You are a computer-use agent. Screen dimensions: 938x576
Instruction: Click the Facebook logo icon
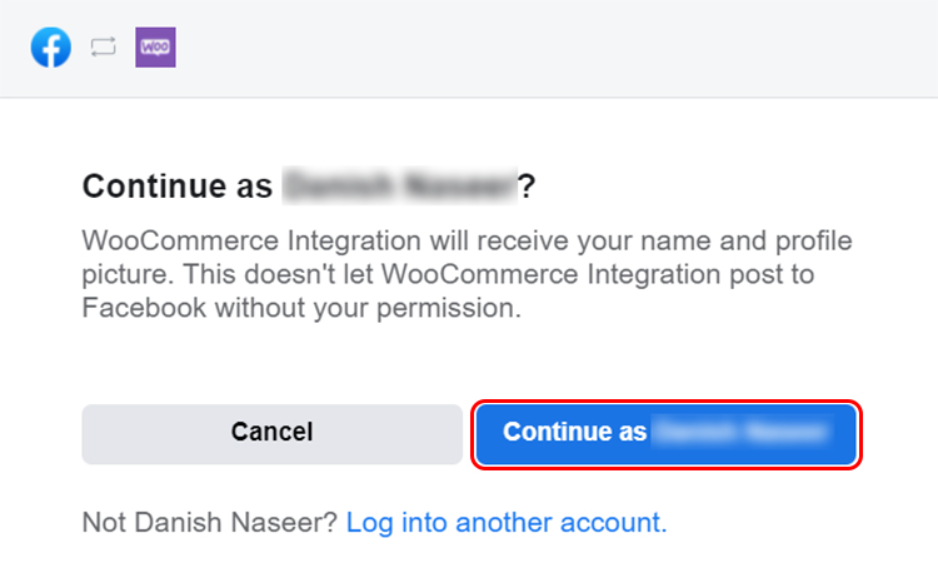(51, 47)
